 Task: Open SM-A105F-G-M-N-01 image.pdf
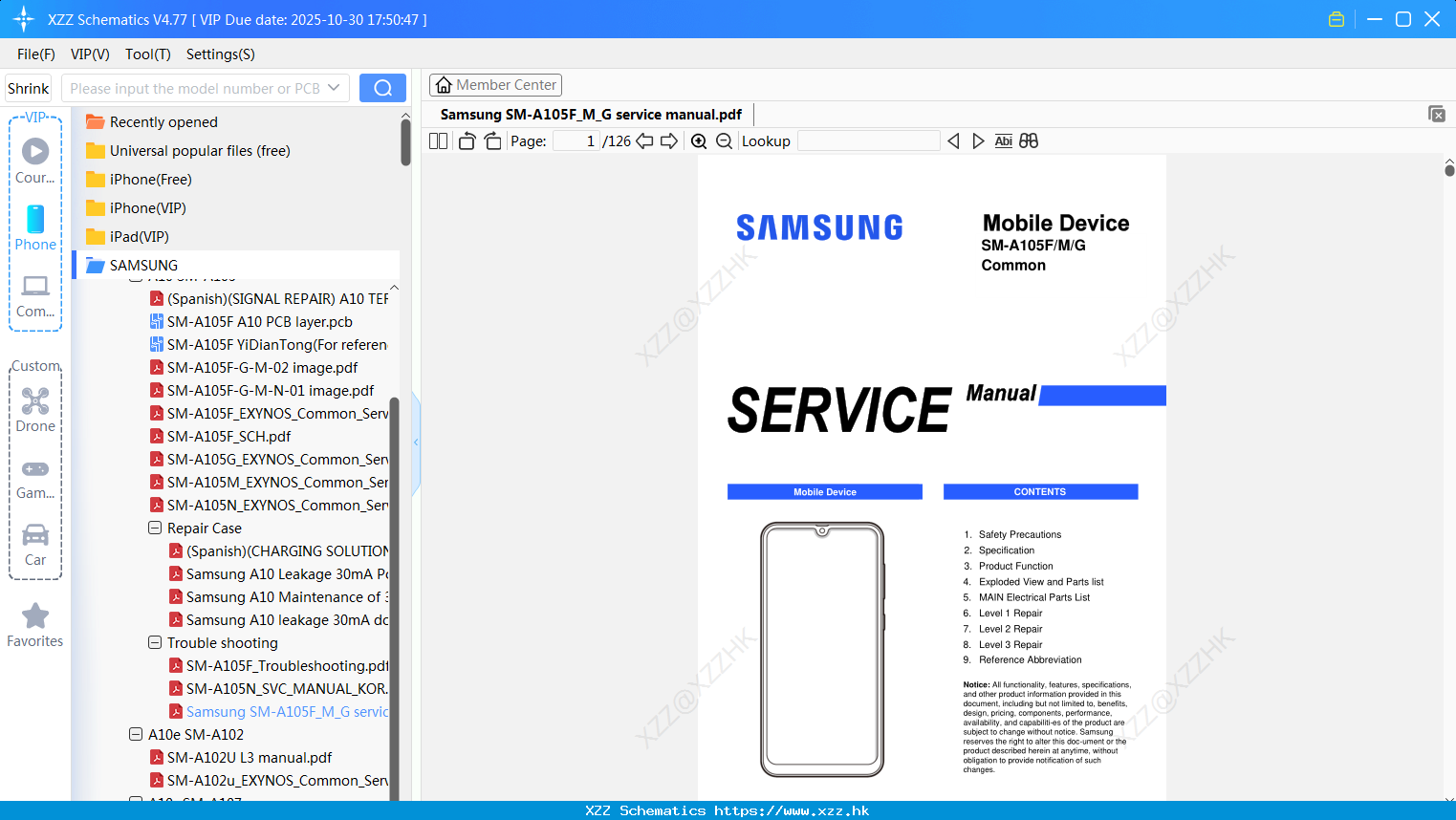271,390
